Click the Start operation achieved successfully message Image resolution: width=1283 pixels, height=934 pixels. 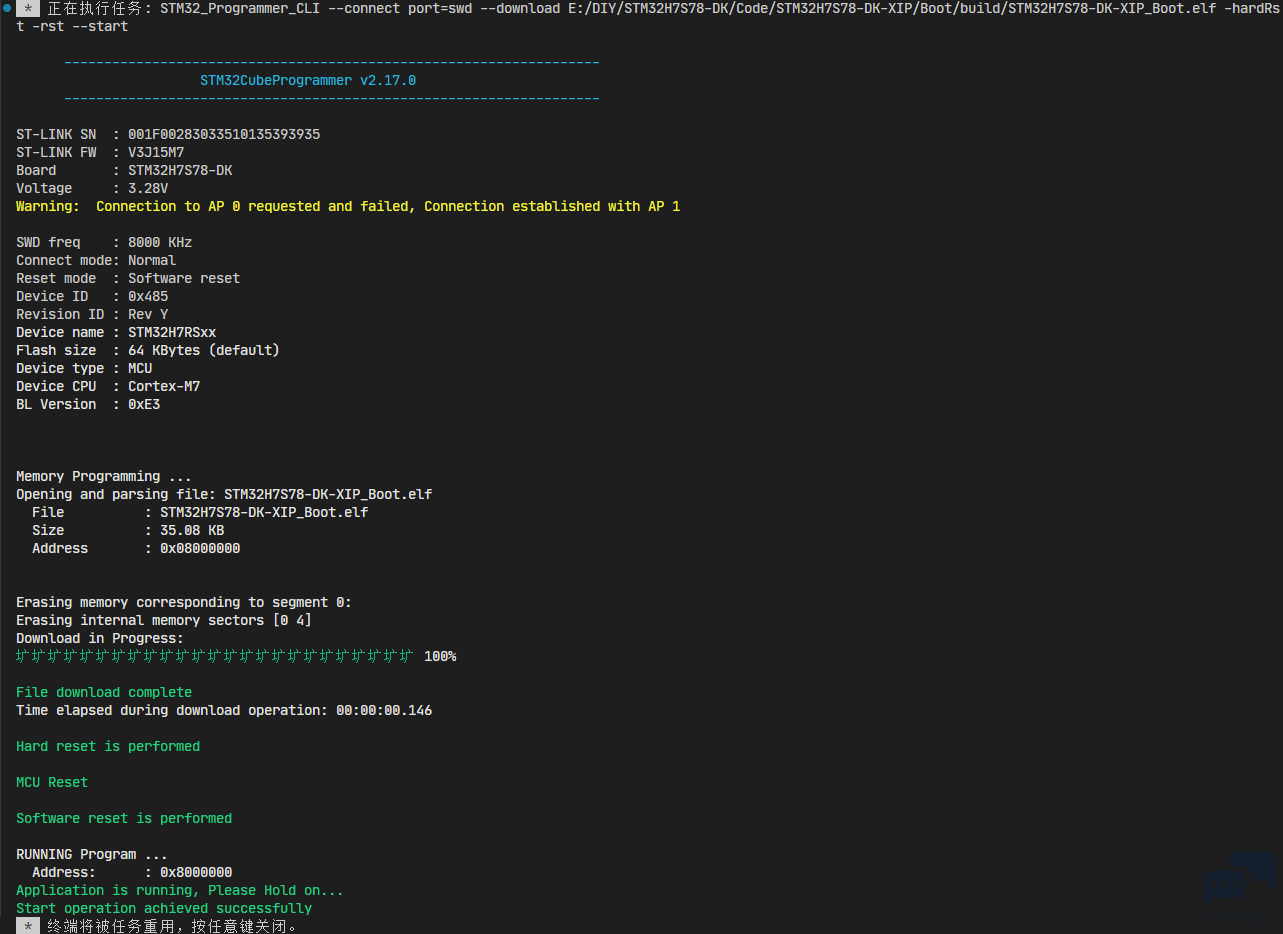[164, 908]
